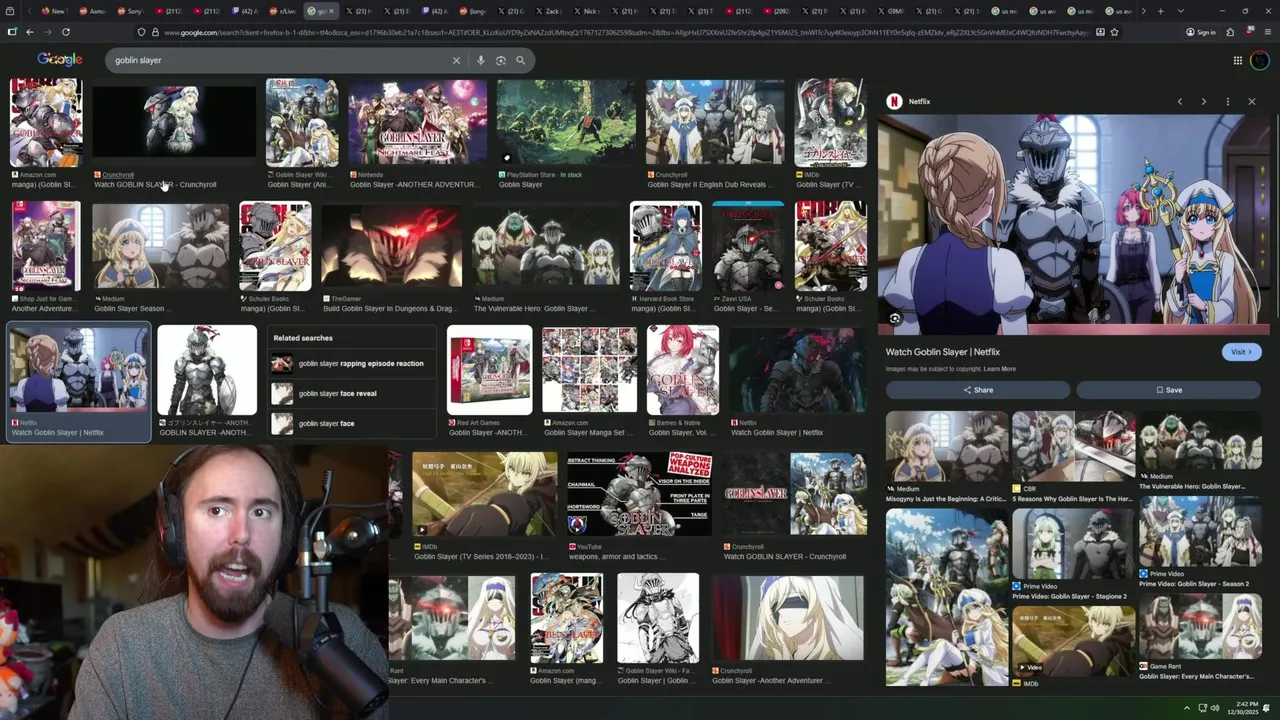Open Barnes & Noble Goblin Slayer Vol. thumbnail
This screenshot has height=720, width=1280.
click(x=683, y=370)
